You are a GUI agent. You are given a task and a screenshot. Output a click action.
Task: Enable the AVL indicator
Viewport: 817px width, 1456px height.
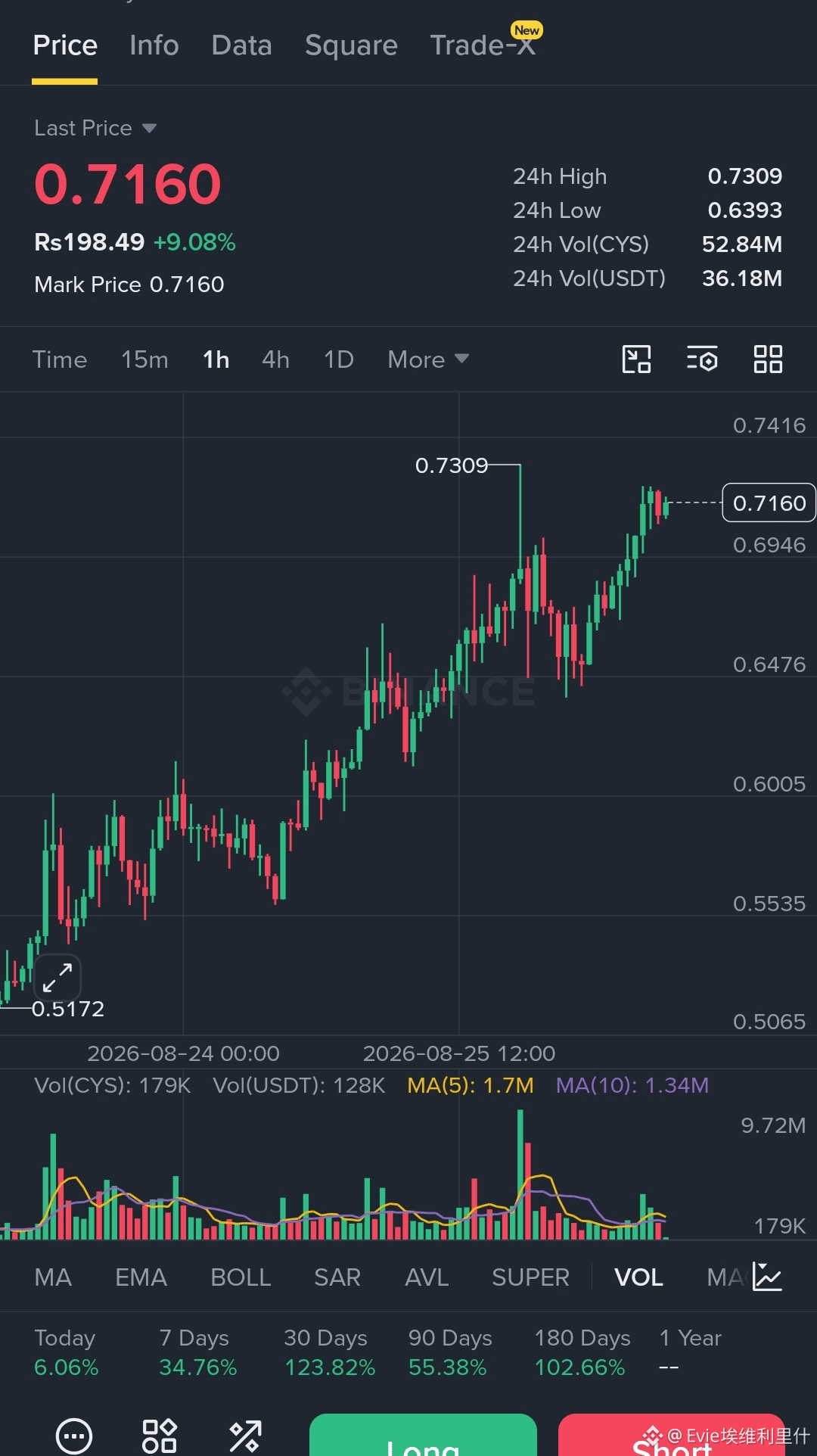(x=427, y=1277)
